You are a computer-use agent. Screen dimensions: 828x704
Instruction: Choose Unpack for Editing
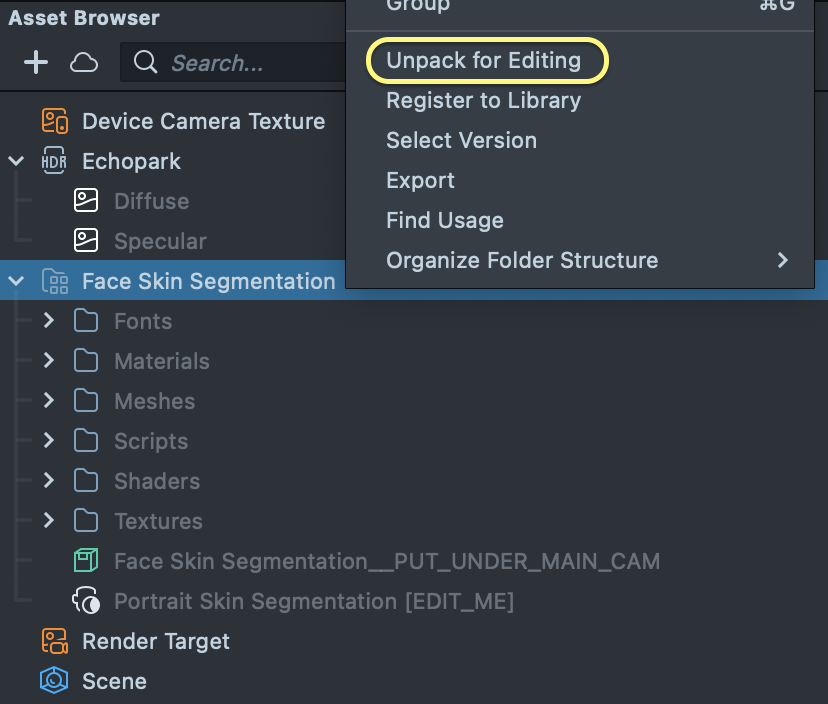coord(484,60)
